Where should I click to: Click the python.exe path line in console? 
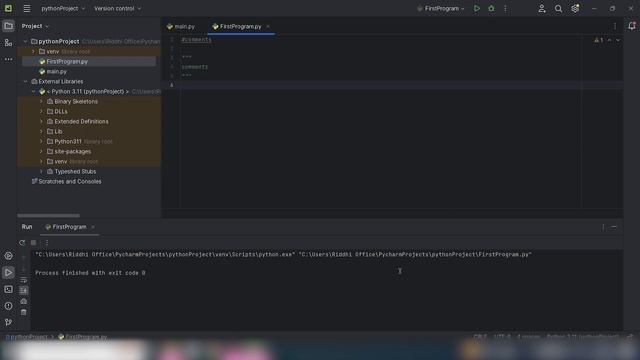click(x=283, y=255)
